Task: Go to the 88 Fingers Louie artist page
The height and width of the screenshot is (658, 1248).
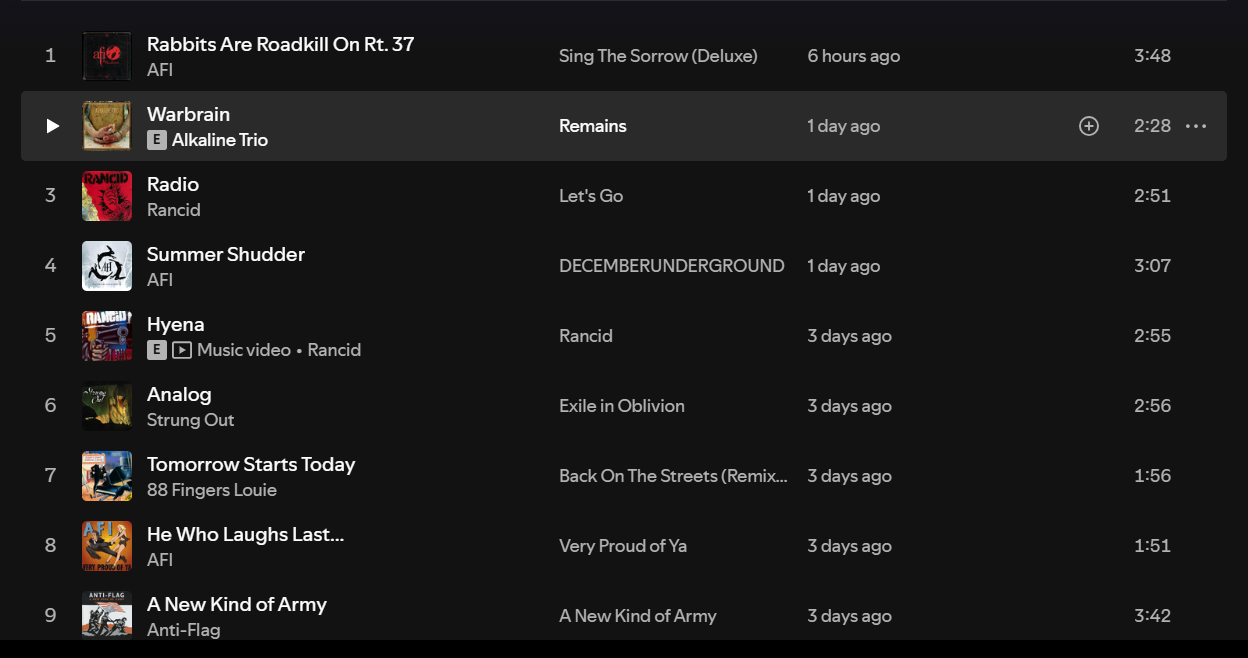Action: click(212, 490)
